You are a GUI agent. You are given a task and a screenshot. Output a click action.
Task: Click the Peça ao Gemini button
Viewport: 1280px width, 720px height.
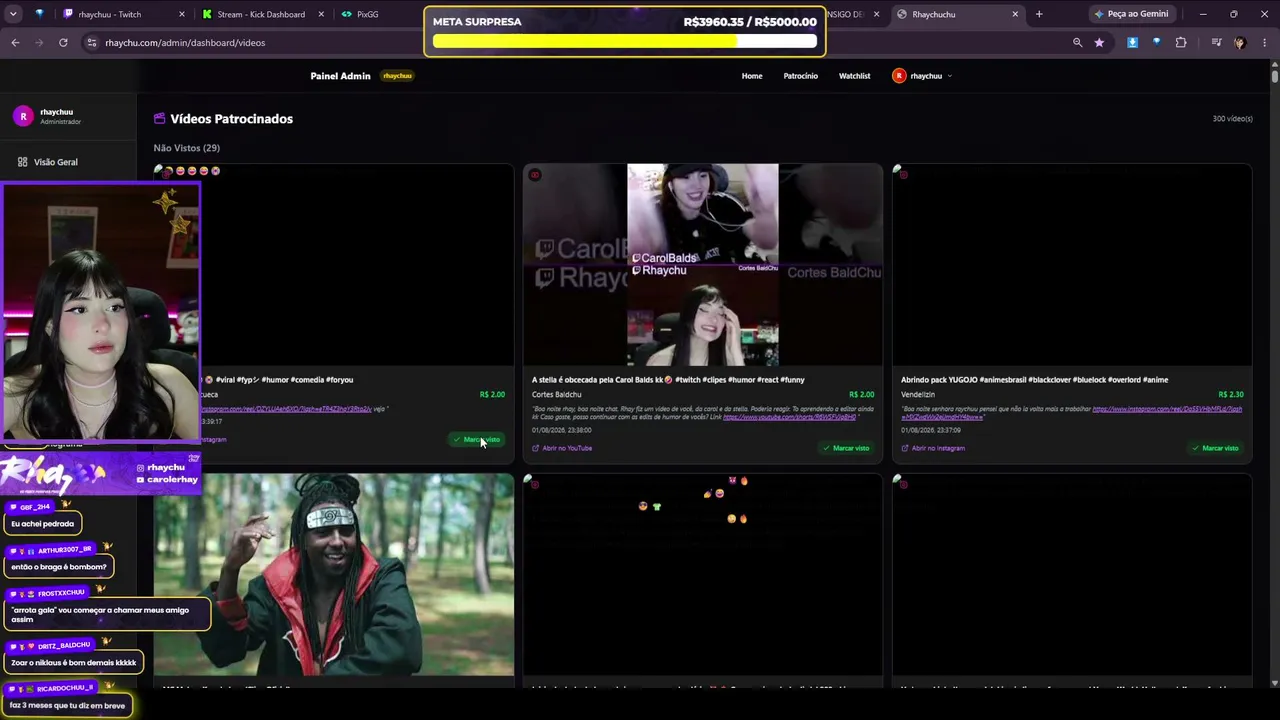pos(1131,14)
